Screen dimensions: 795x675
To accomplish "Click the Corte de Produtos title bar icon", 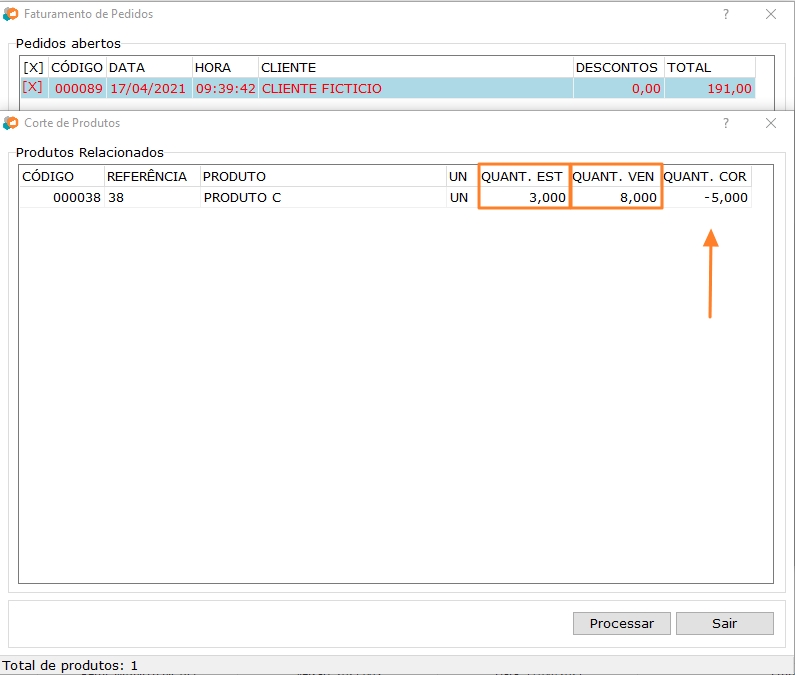I will pyautogui.click(x=11, y=123).
